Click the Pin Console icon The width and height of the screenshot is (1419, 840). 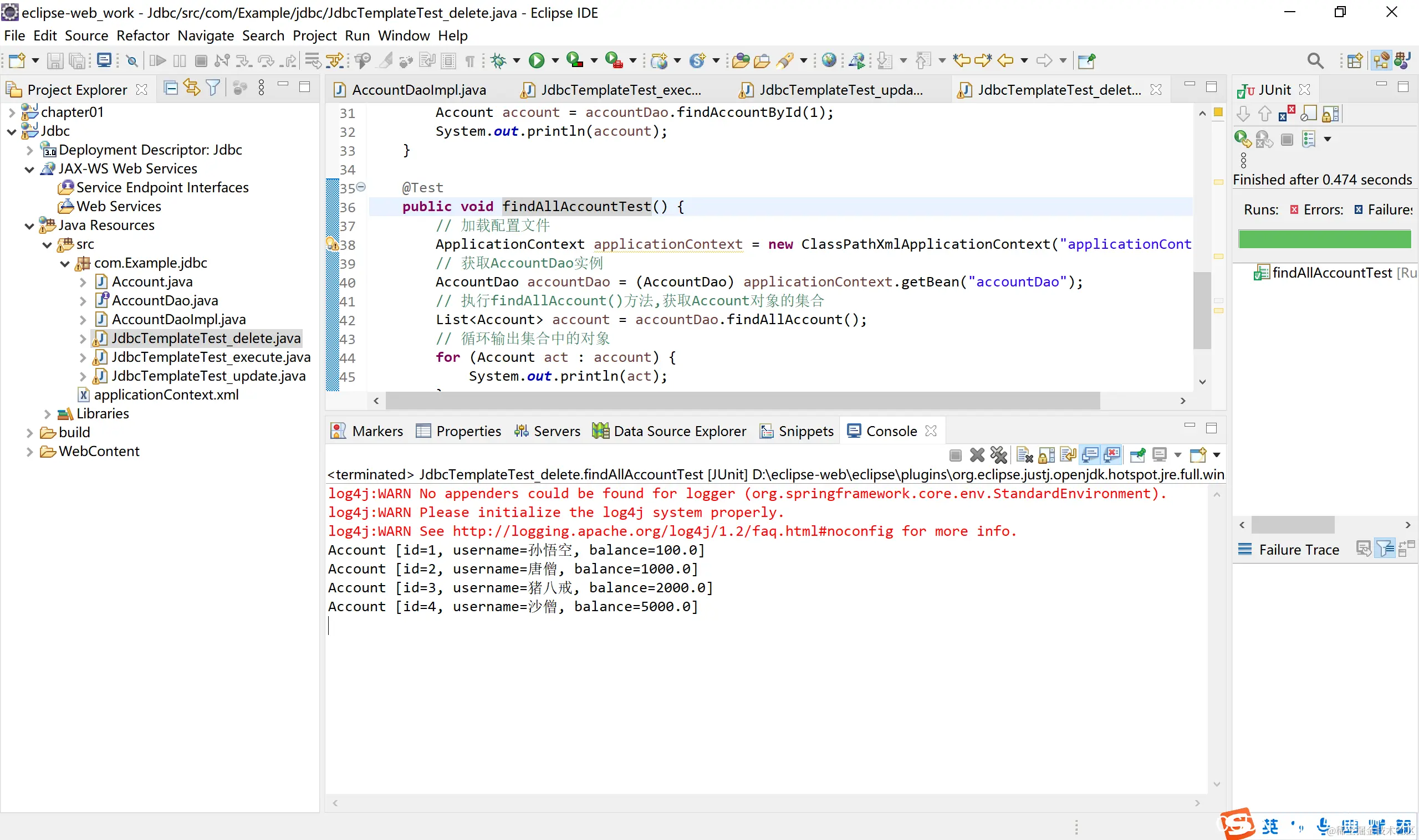1137,455
